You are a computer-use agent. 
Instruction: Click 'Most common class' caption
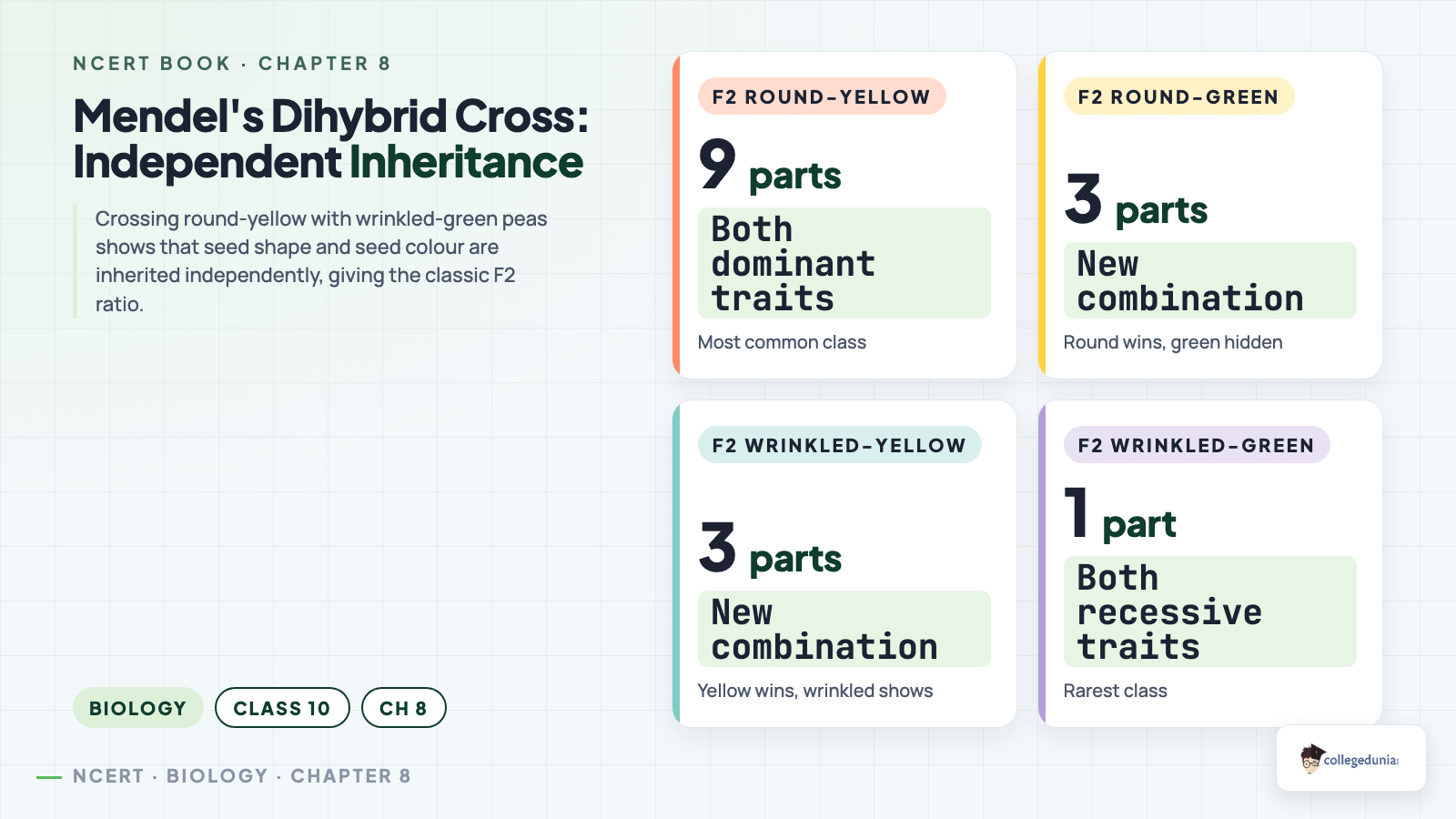tap(782, 342)
